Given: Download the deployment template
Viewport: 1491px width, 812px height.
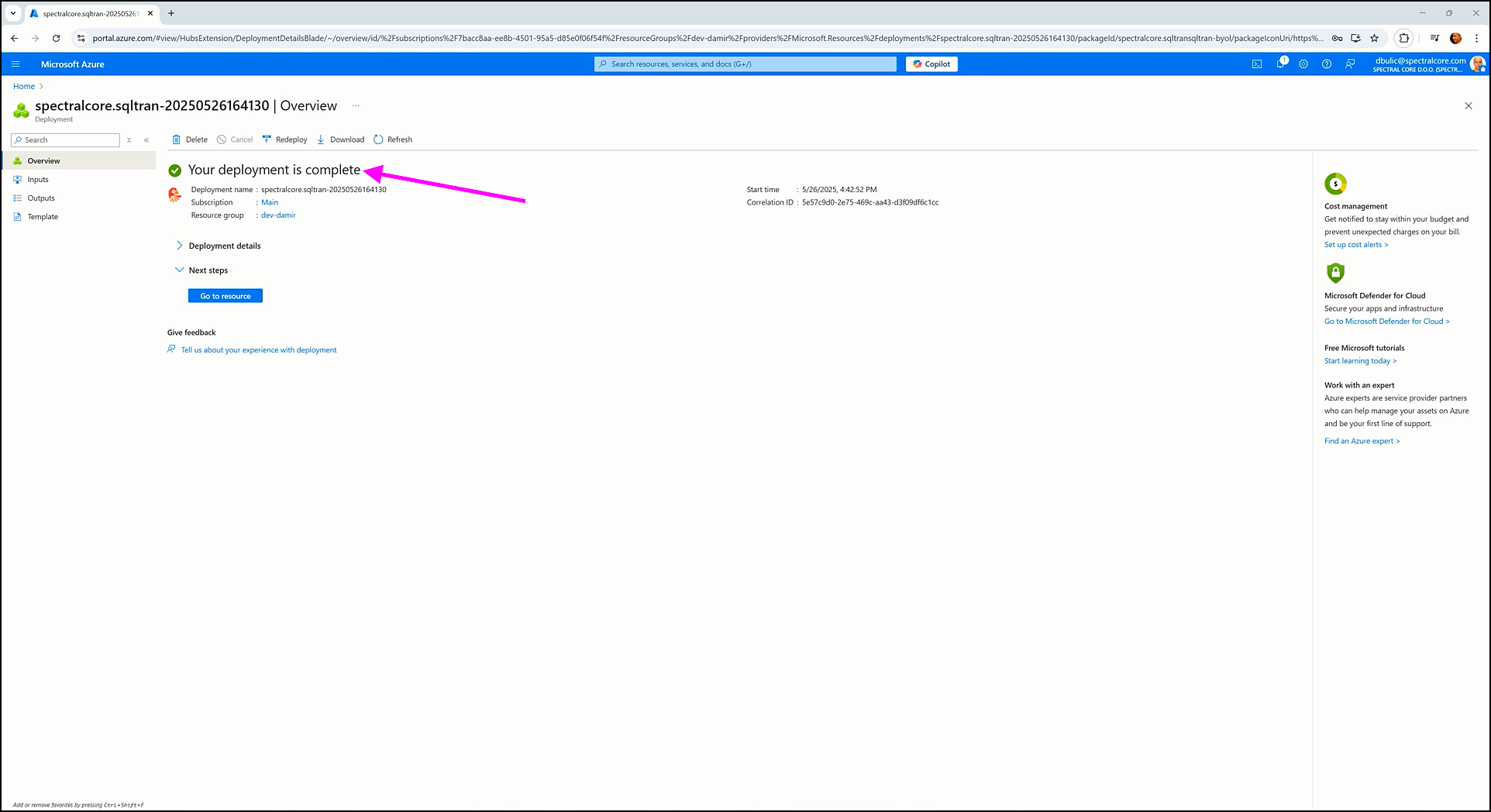Looking at the screenshot, I should point(340,139).
